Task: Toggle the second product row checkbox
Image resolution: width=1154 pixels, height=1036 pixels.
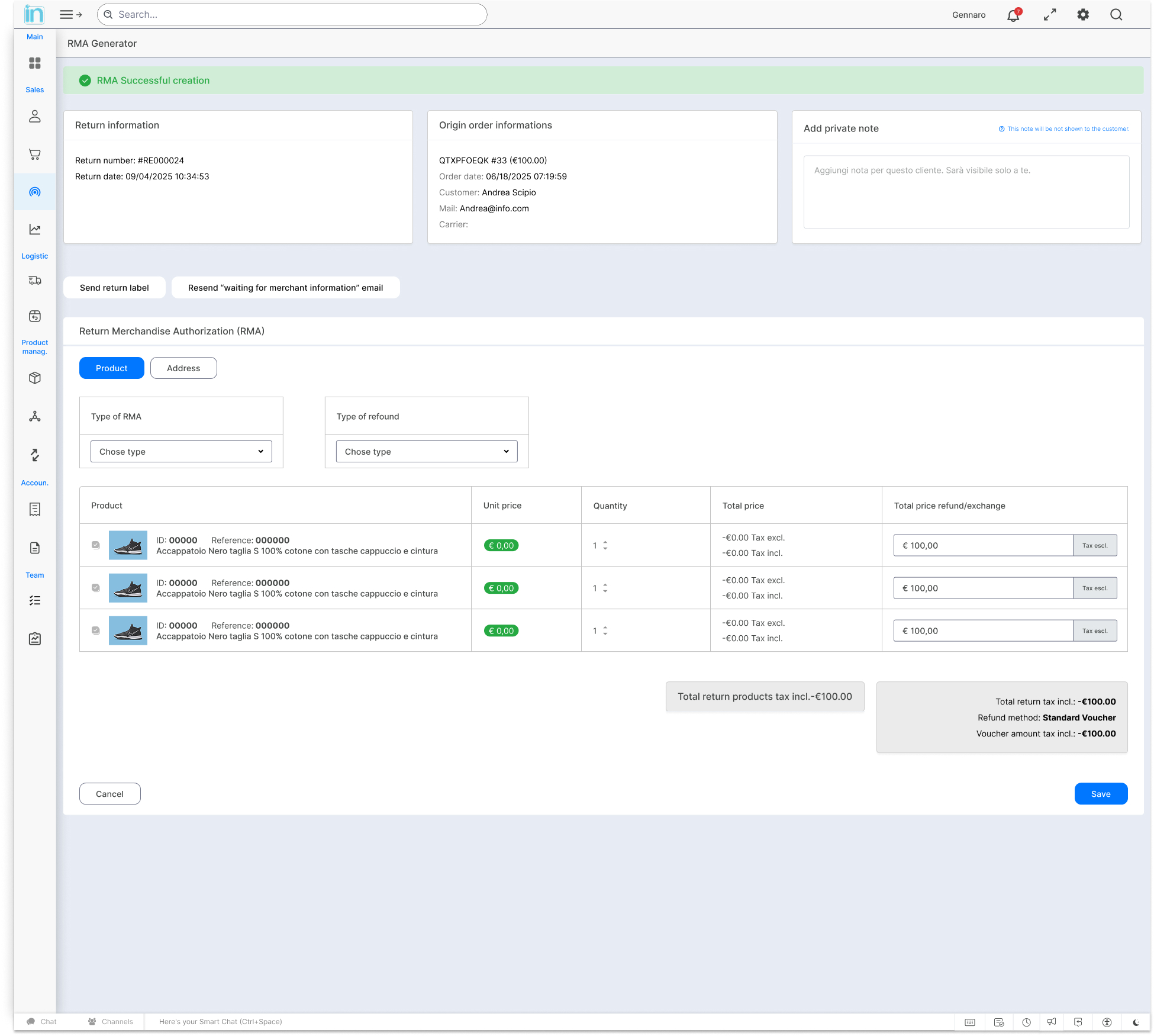Action: pyautogui.click(x=96, y=588)
